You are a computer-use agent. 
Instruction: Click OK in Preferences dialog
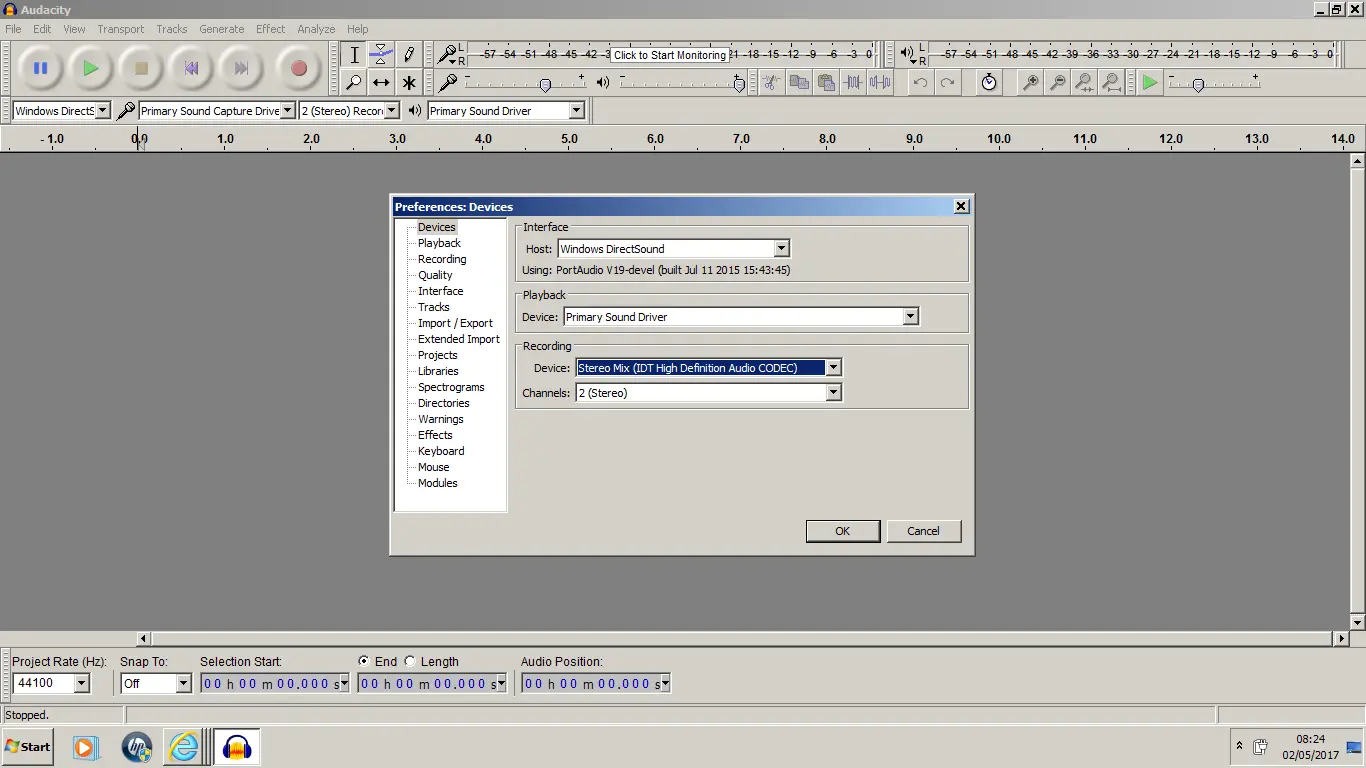tap(843, 531)
